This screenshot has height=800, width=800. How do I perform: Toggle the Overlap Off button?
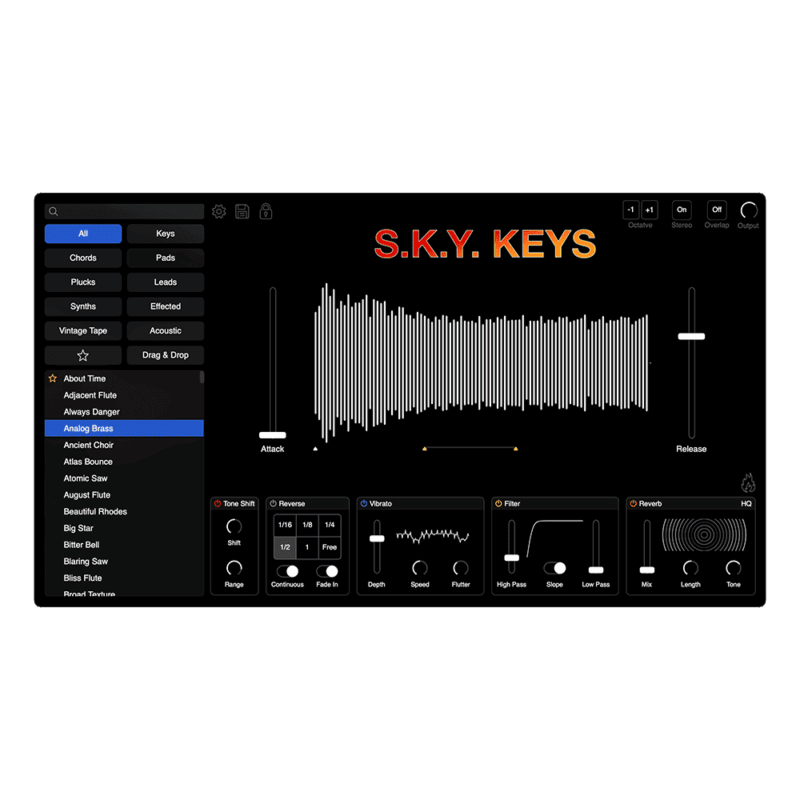coord(717,210)
